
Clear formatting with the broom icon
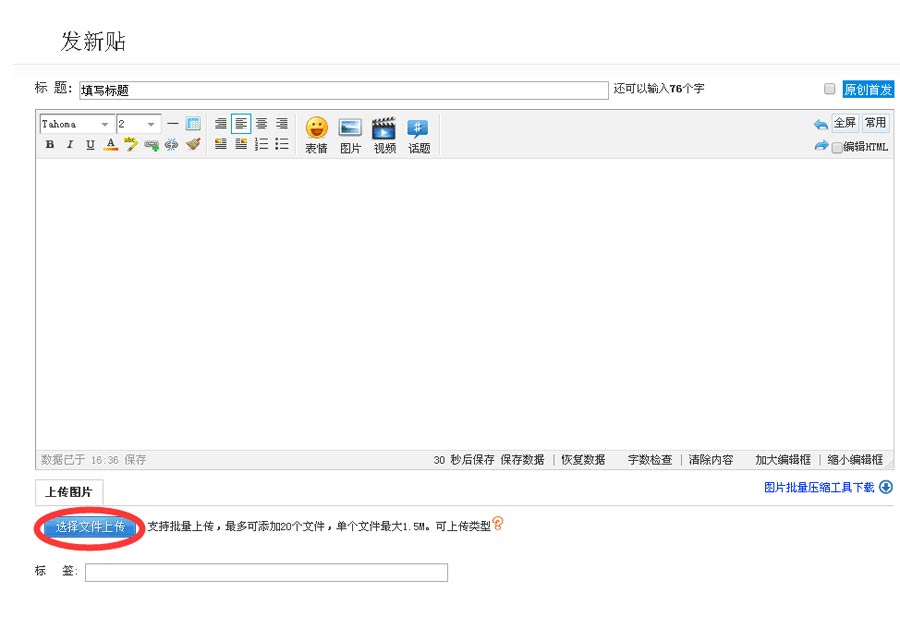pos(193,144)
